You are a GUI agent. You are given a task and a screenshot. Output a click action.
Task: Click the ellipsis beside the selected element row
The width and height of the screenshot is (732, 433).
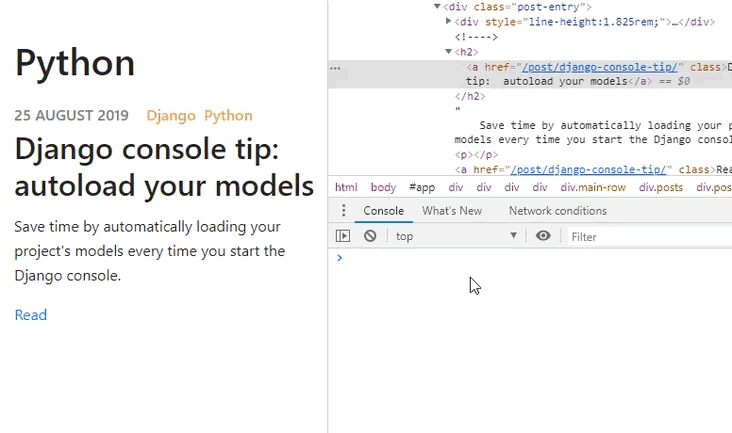tap(336, 68)
